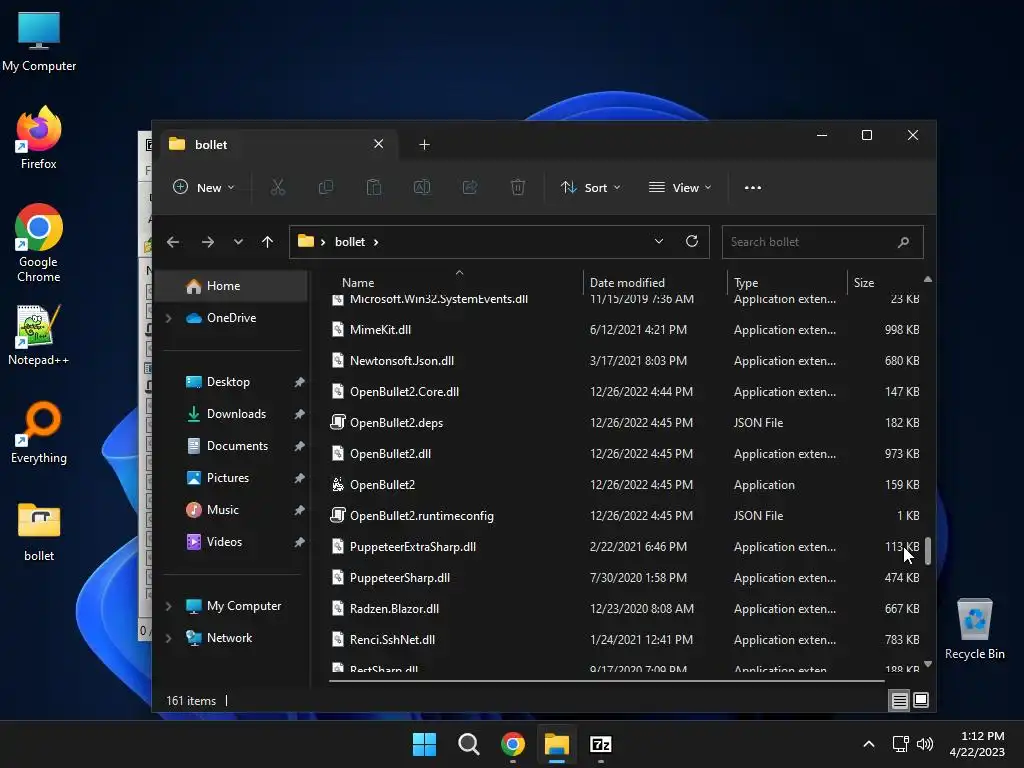Click the 7-Zip taskbar icon
The height and width of the screenshot is (768, 1024).
coord(601,744)
